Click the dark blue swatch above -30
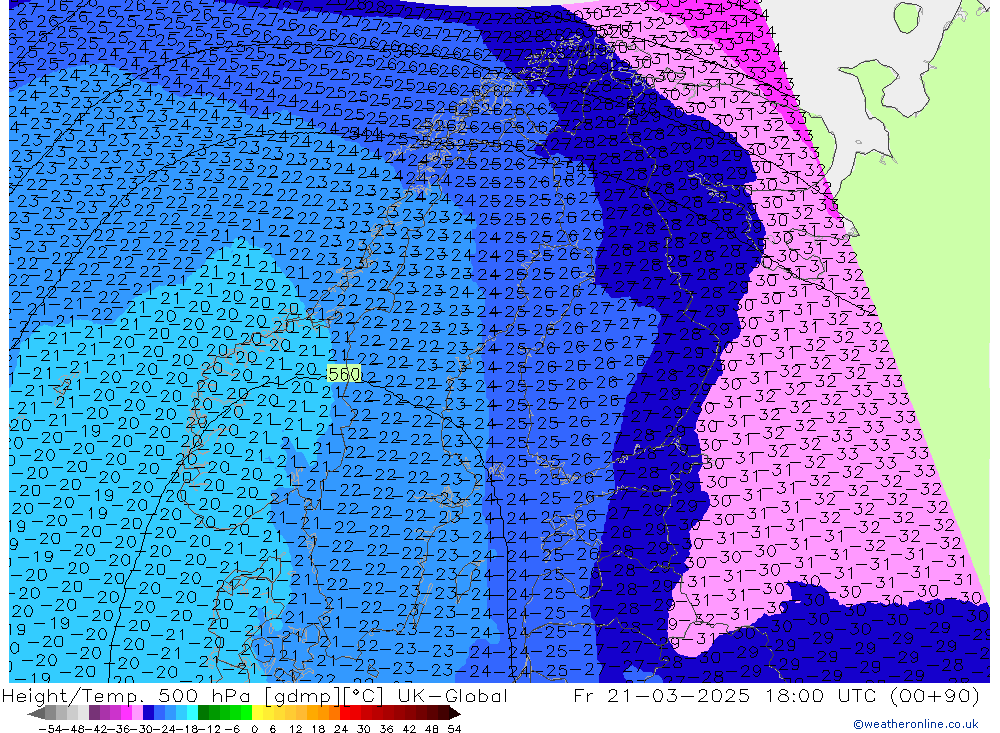Screen dimensions: 1000x733 [148, 713]
